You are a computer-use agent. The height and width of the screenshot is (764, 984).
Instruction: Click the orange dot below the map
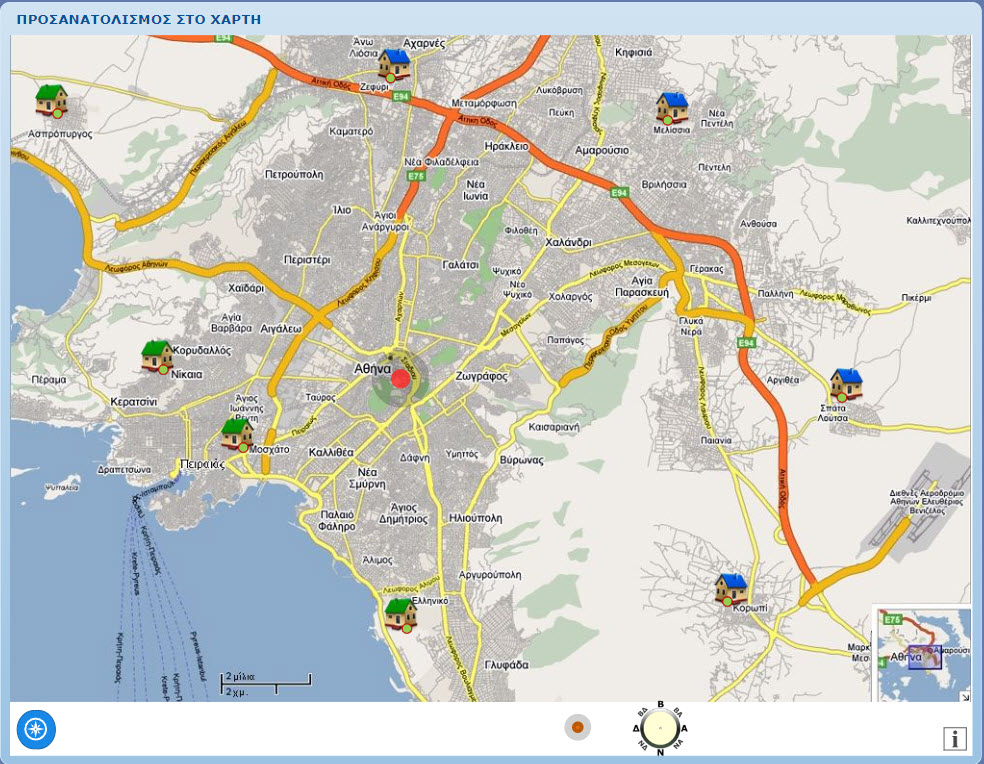pos(578,727)
